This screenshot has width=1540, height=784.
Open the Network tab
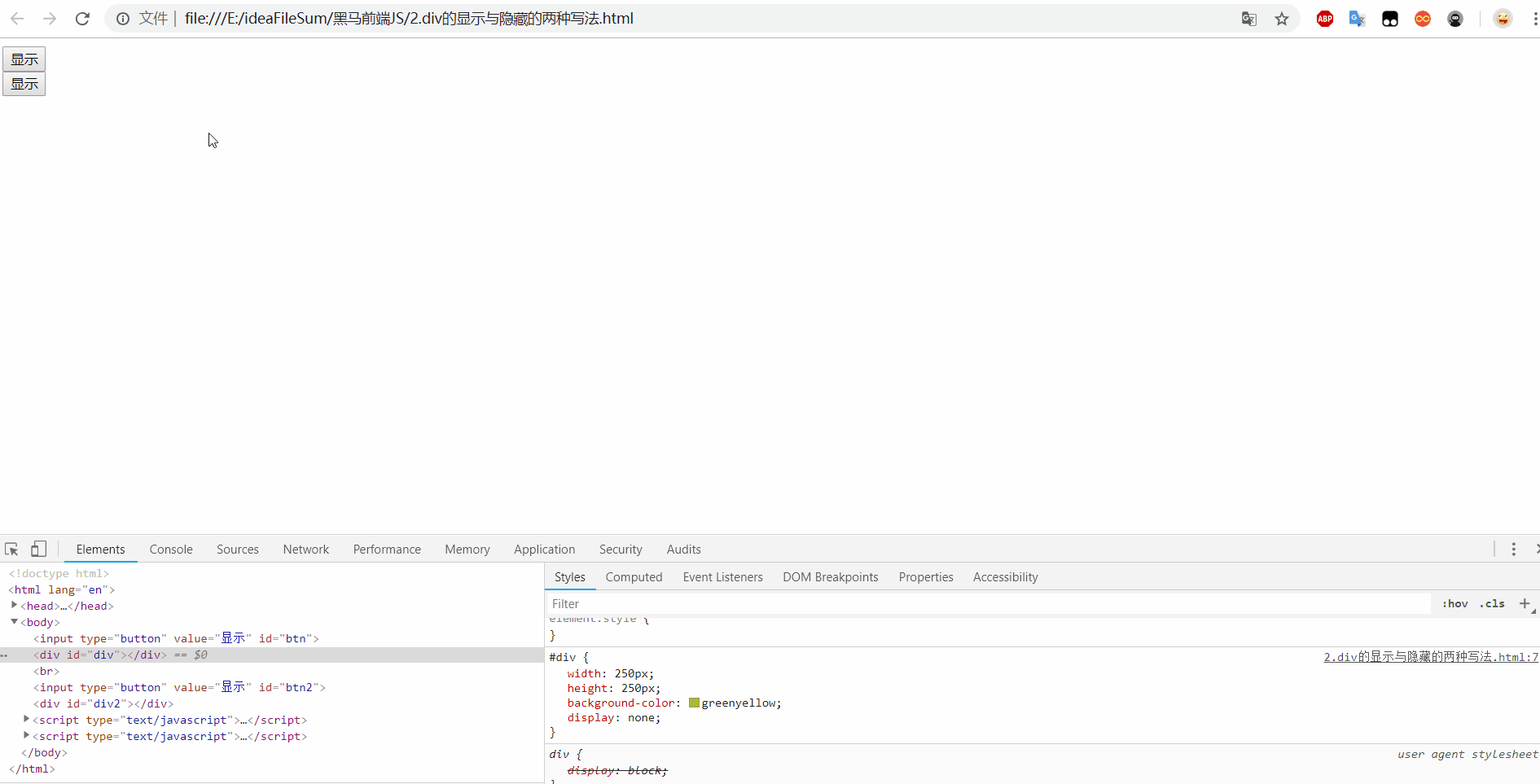point(306,550)
